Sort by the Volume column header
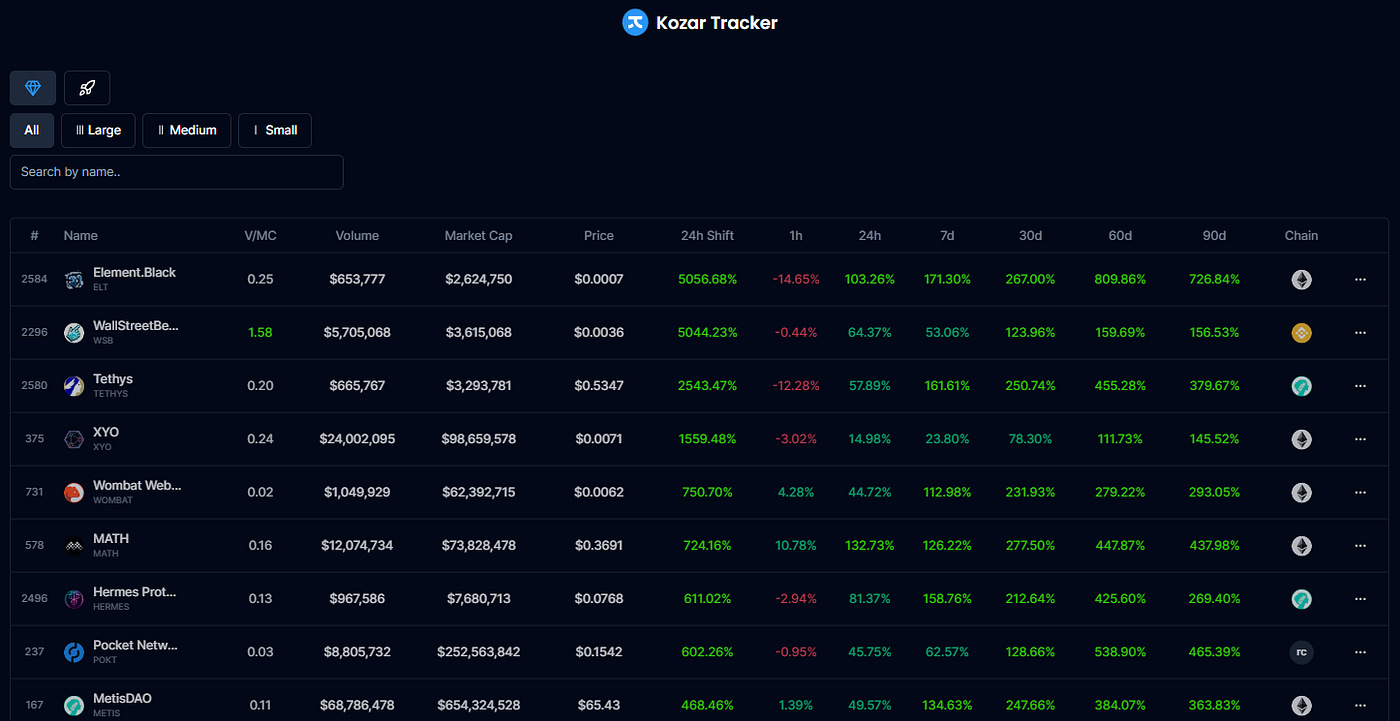 coord(357,236)
